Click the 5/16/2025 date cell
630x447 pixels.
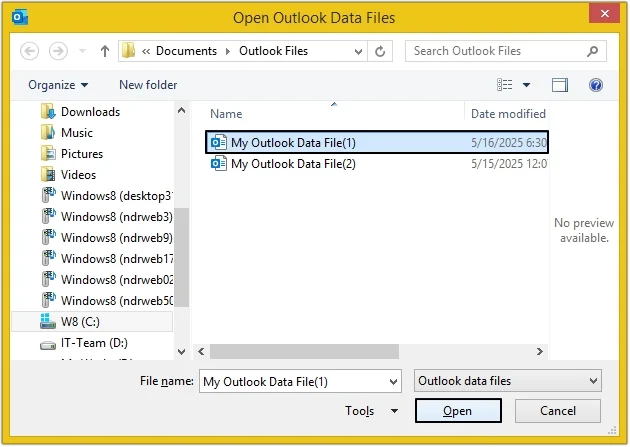(x=509, y=143)
